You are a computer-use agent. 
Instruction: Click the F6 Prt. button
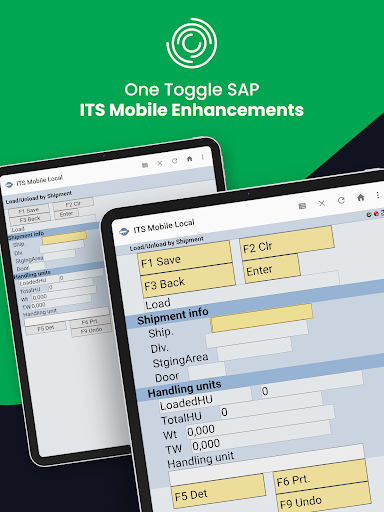[x=321, y=477]
